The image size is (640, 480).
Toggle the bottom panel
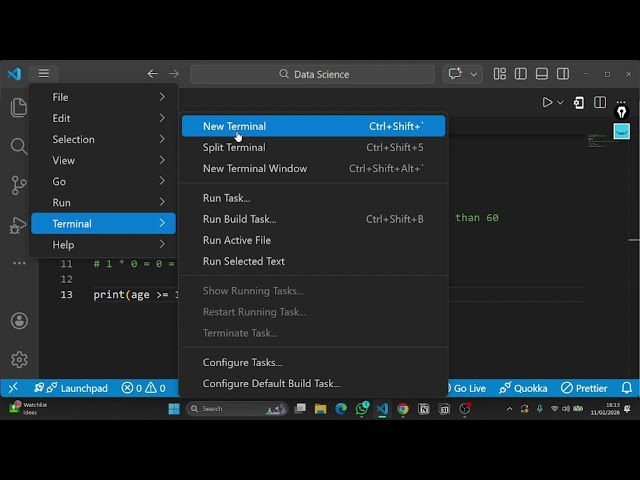coord(542,74)
